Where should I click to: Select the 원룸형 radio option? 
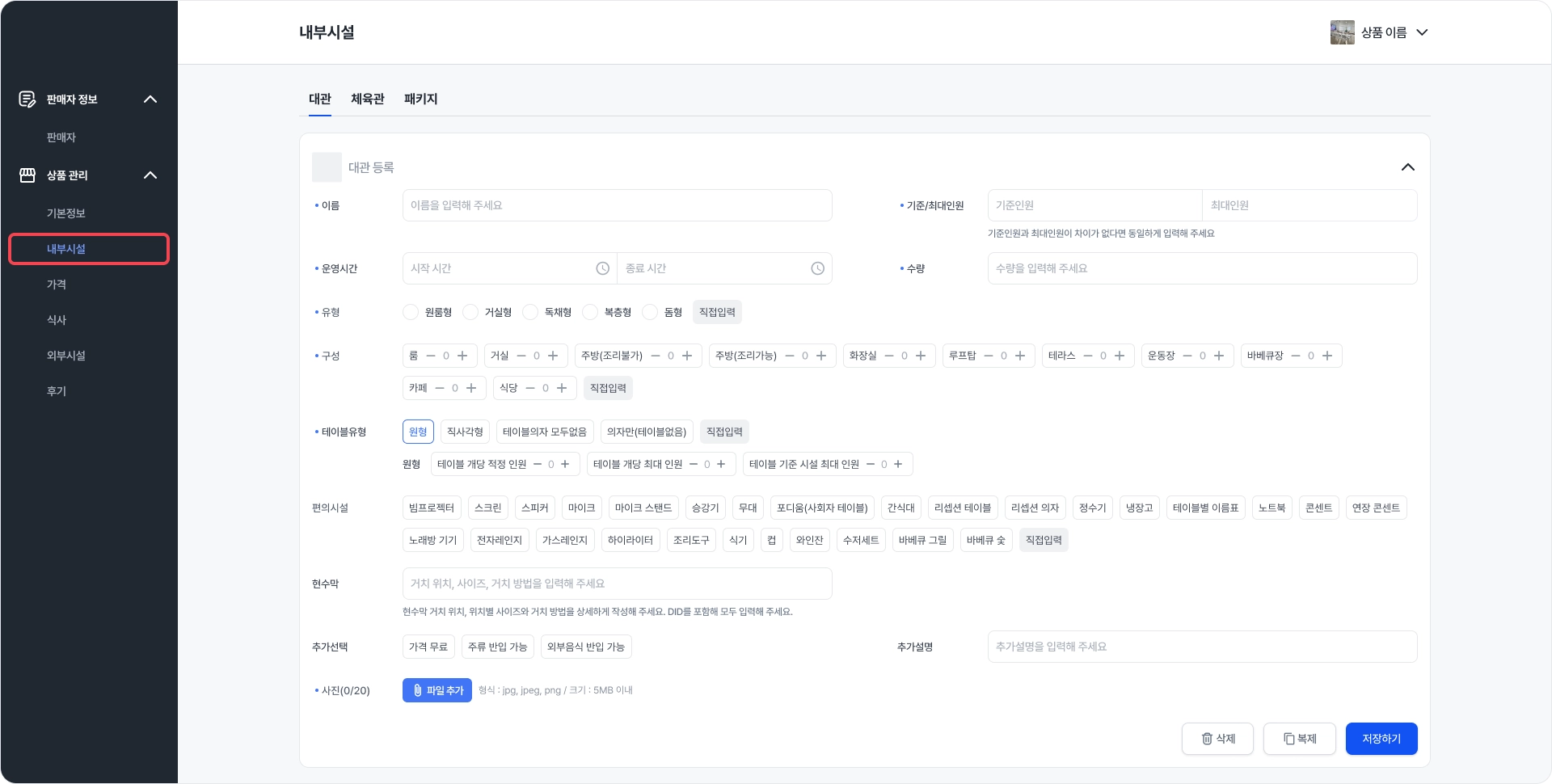(411, 312)
